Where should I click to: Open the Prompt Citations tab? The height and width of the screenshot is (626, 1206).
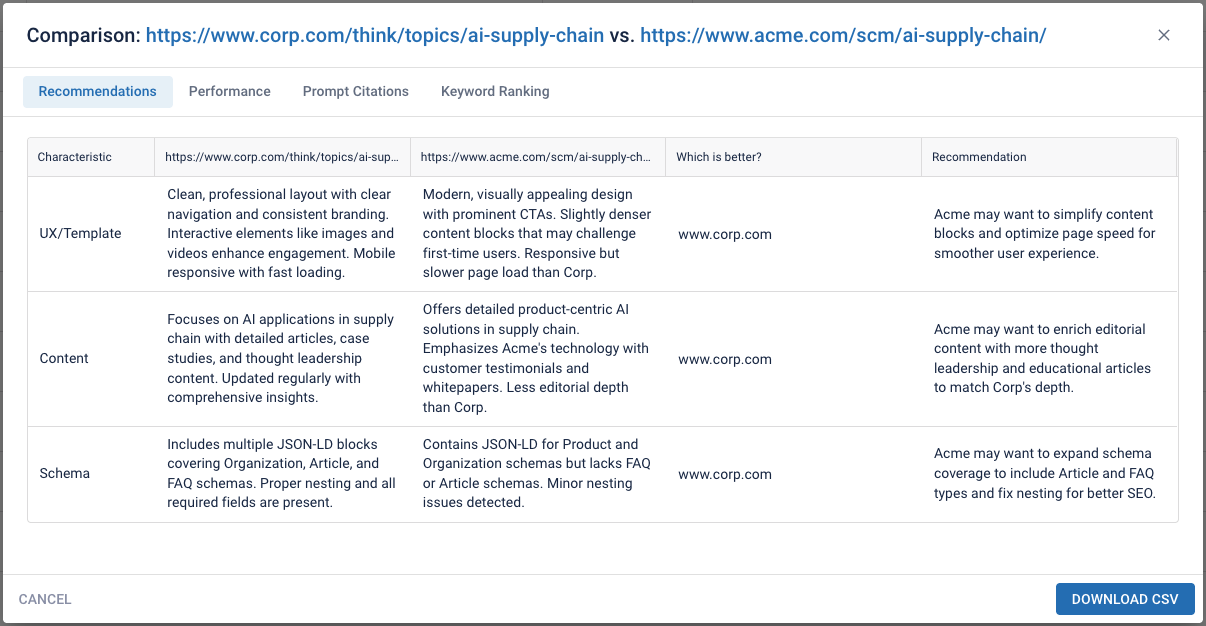tap(355, 91)
